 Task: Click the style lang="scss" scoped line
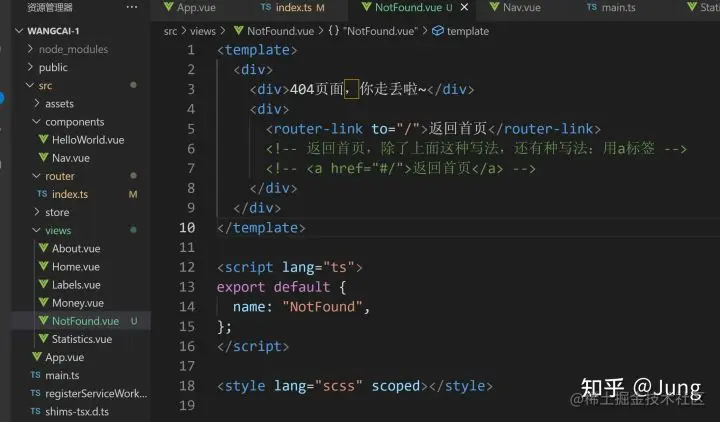(354, 386)
